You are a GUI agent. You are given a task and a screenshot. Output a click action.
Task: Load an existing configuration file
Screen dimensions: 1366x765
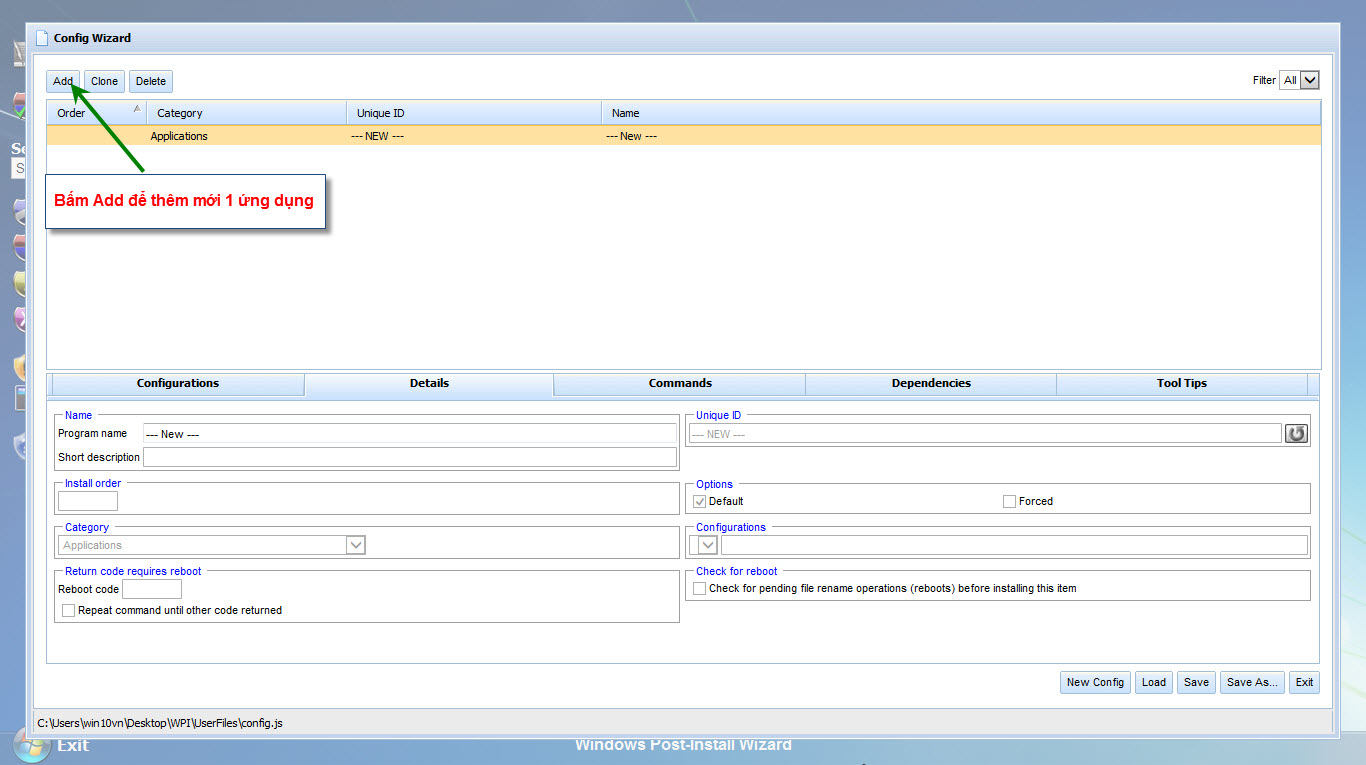click(x=1153, y=682)
